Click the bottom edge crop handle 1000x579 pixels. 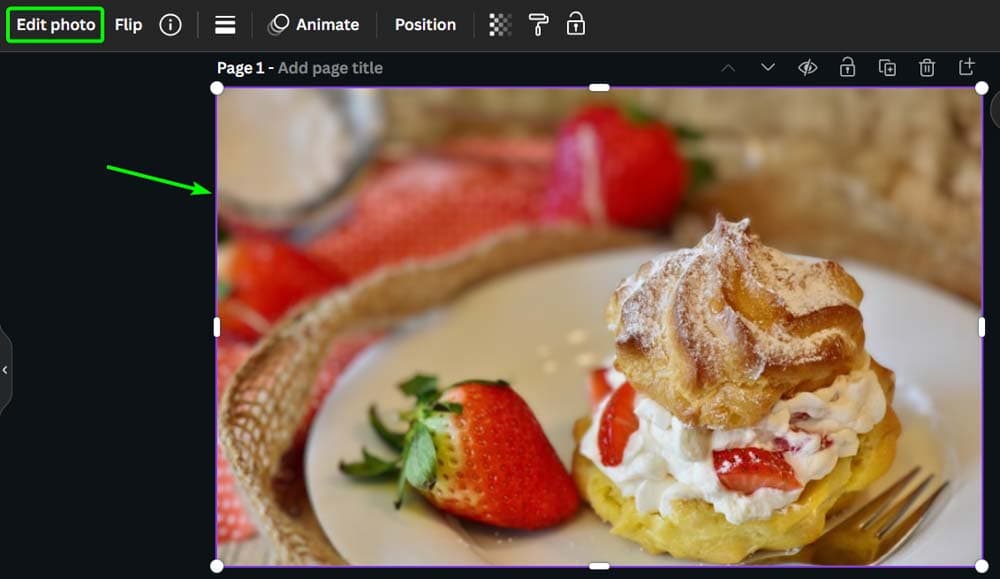(x=599, y=566)
